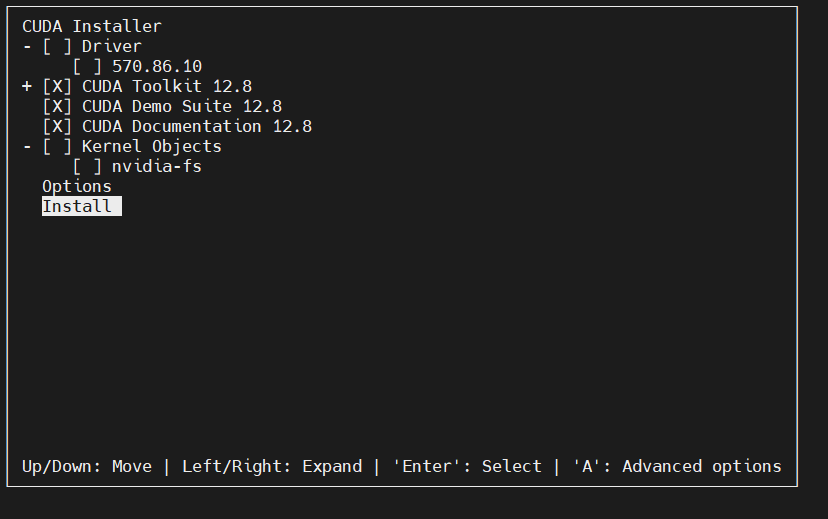Image resolution: width=828 pixels, height=519 pixels.
Task: Check the 570.86.10 driver version box
Action: click(x=87, y=67)
